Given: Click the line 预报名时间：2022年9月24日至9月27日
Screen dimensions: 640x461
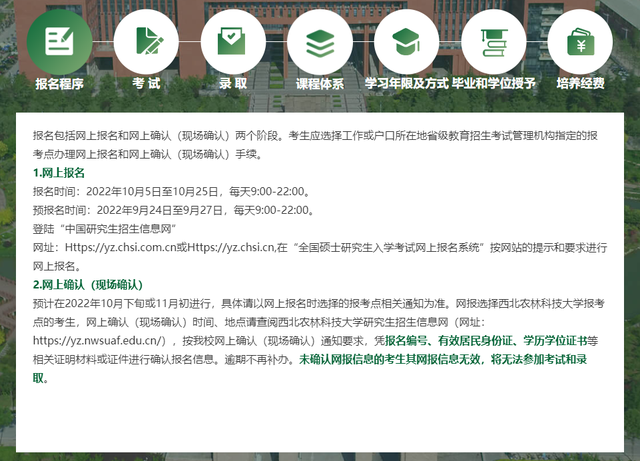Looking at the screenshot, I should [128, 210].
